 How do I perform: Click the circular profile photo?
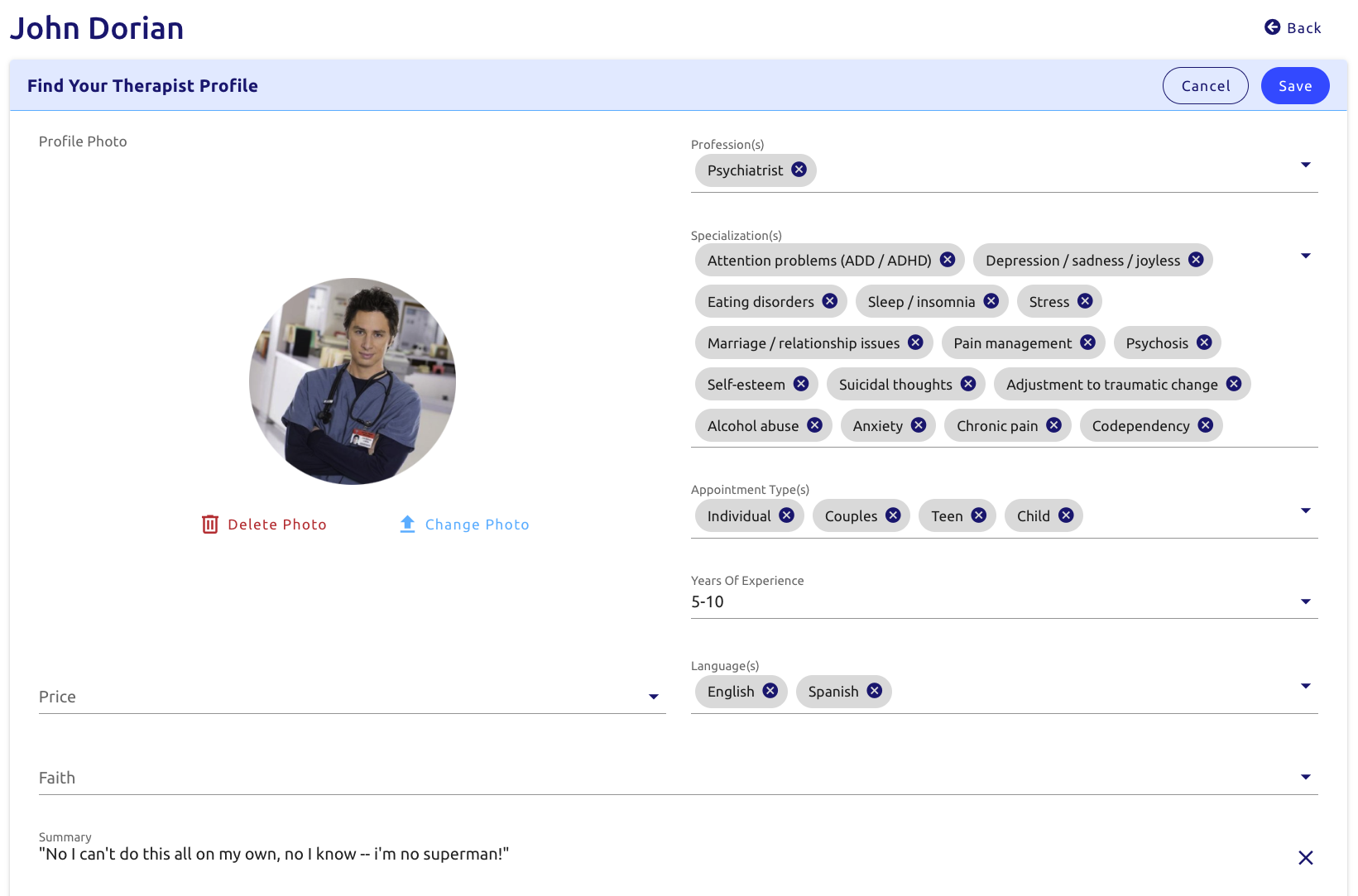pyautogui.click(x=353, y=381)
